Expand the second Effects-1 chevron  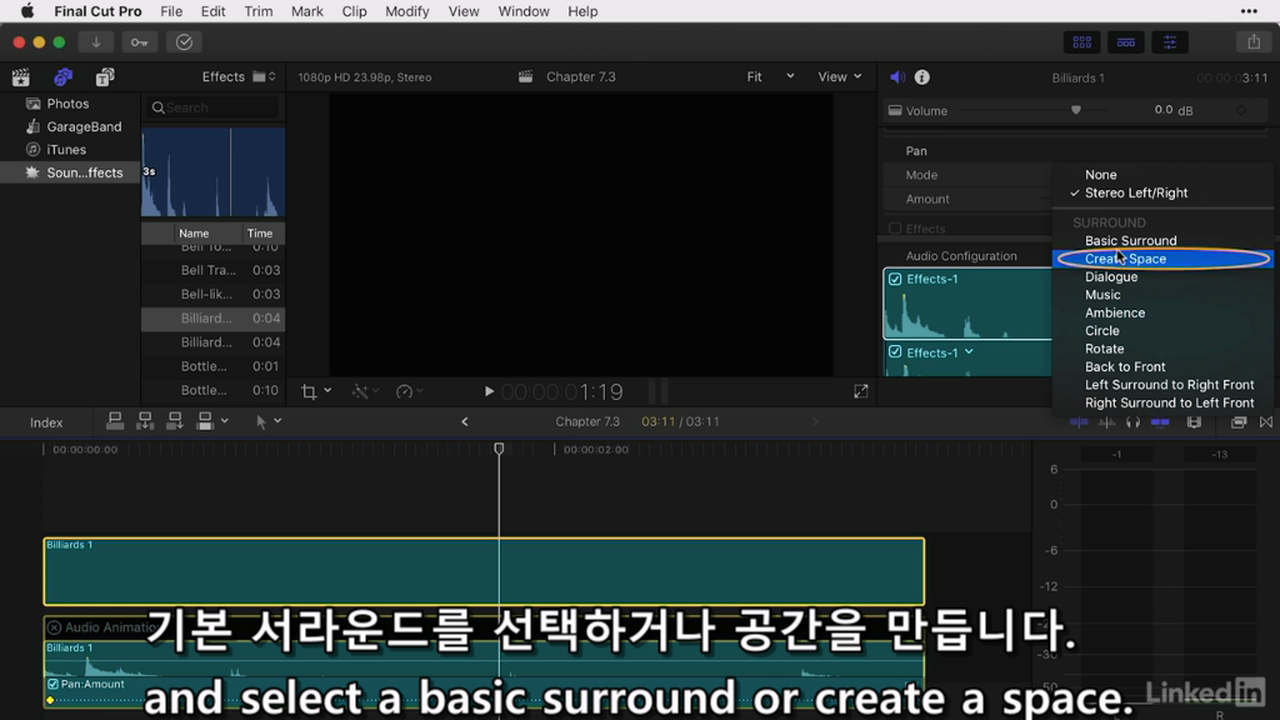tap(968, 352)
